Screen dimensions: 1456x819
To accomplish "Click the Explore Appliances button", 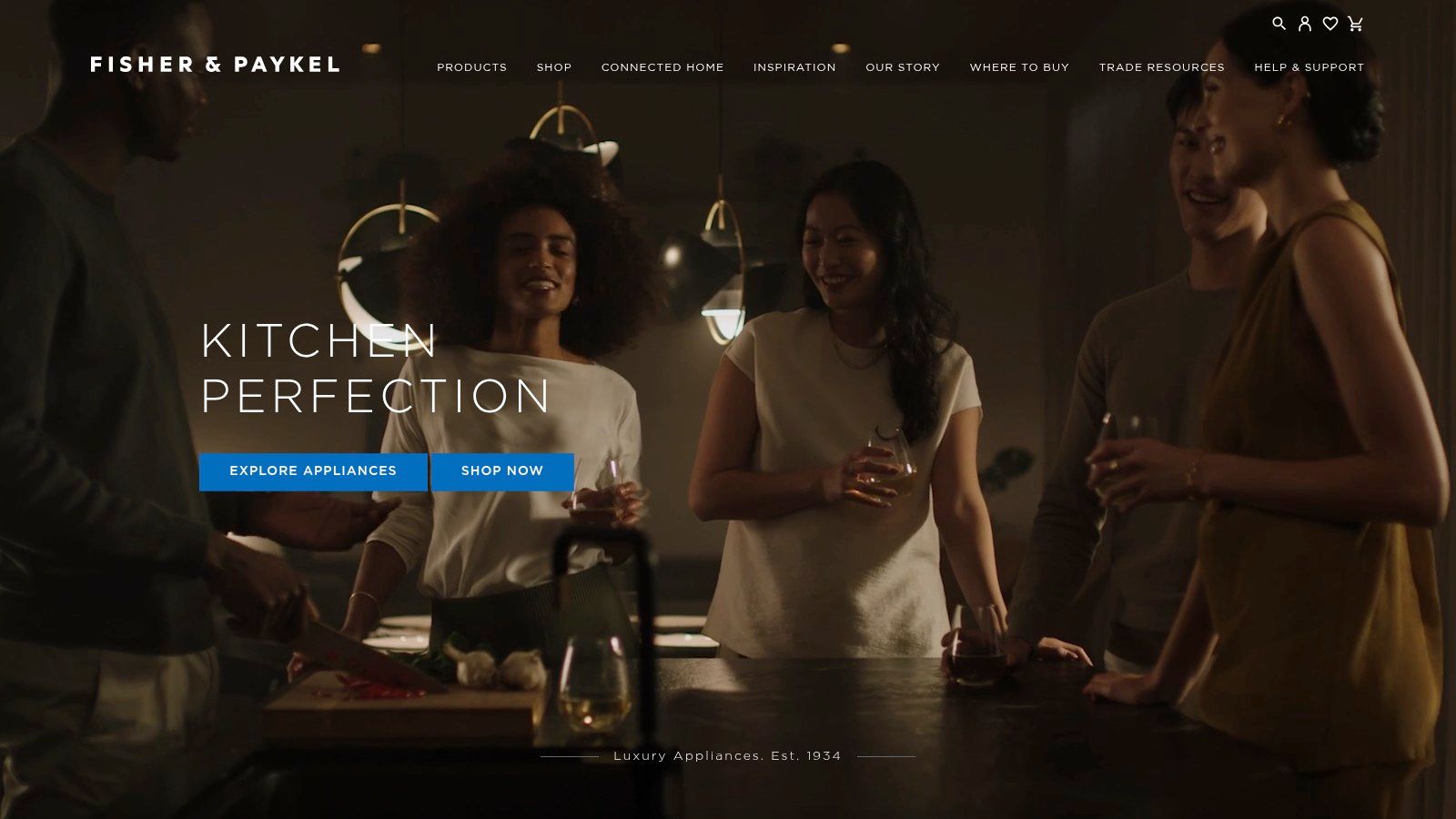I will [313, 471].
